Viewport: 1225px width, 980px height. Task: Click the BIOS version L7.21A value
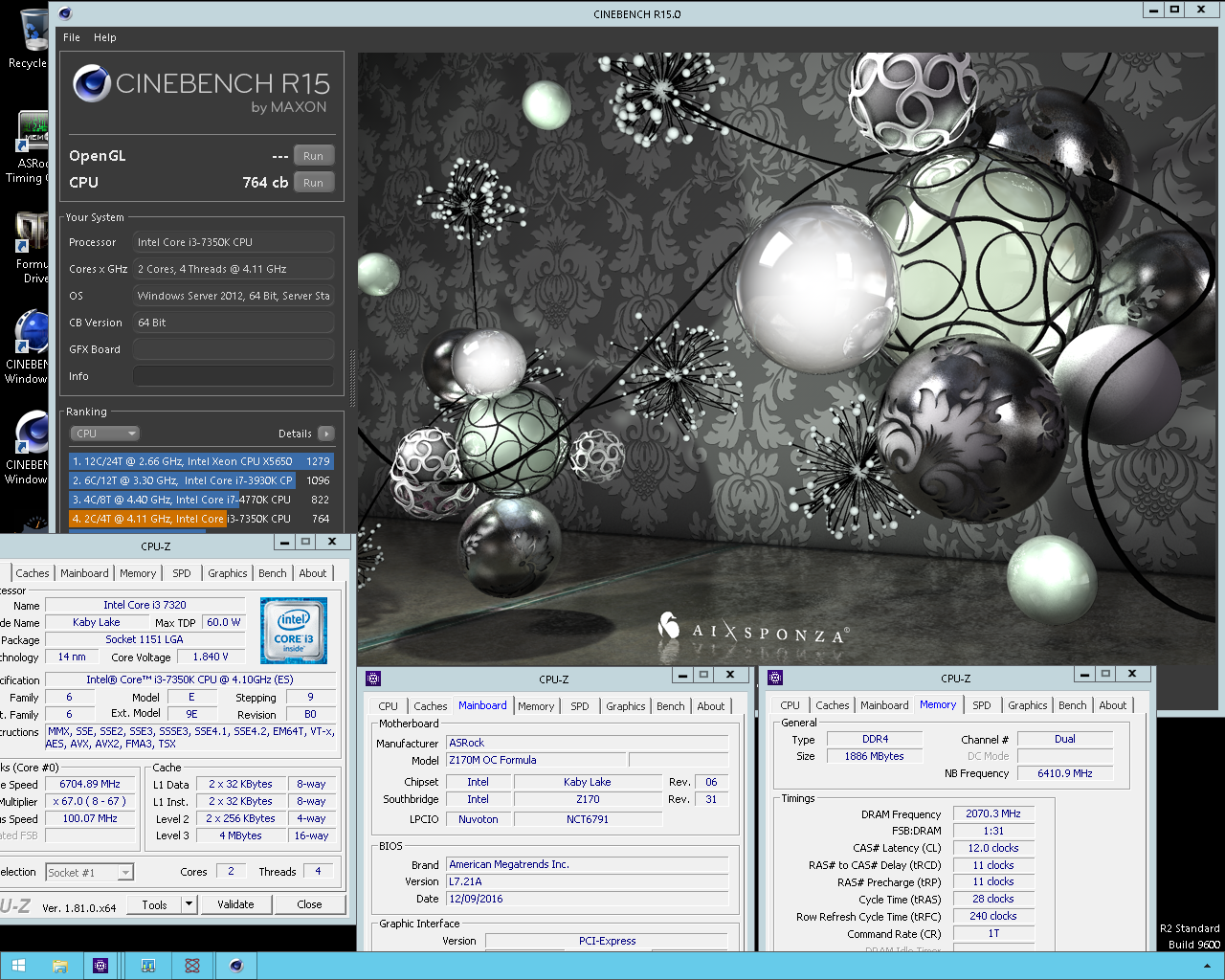point(588,881)
